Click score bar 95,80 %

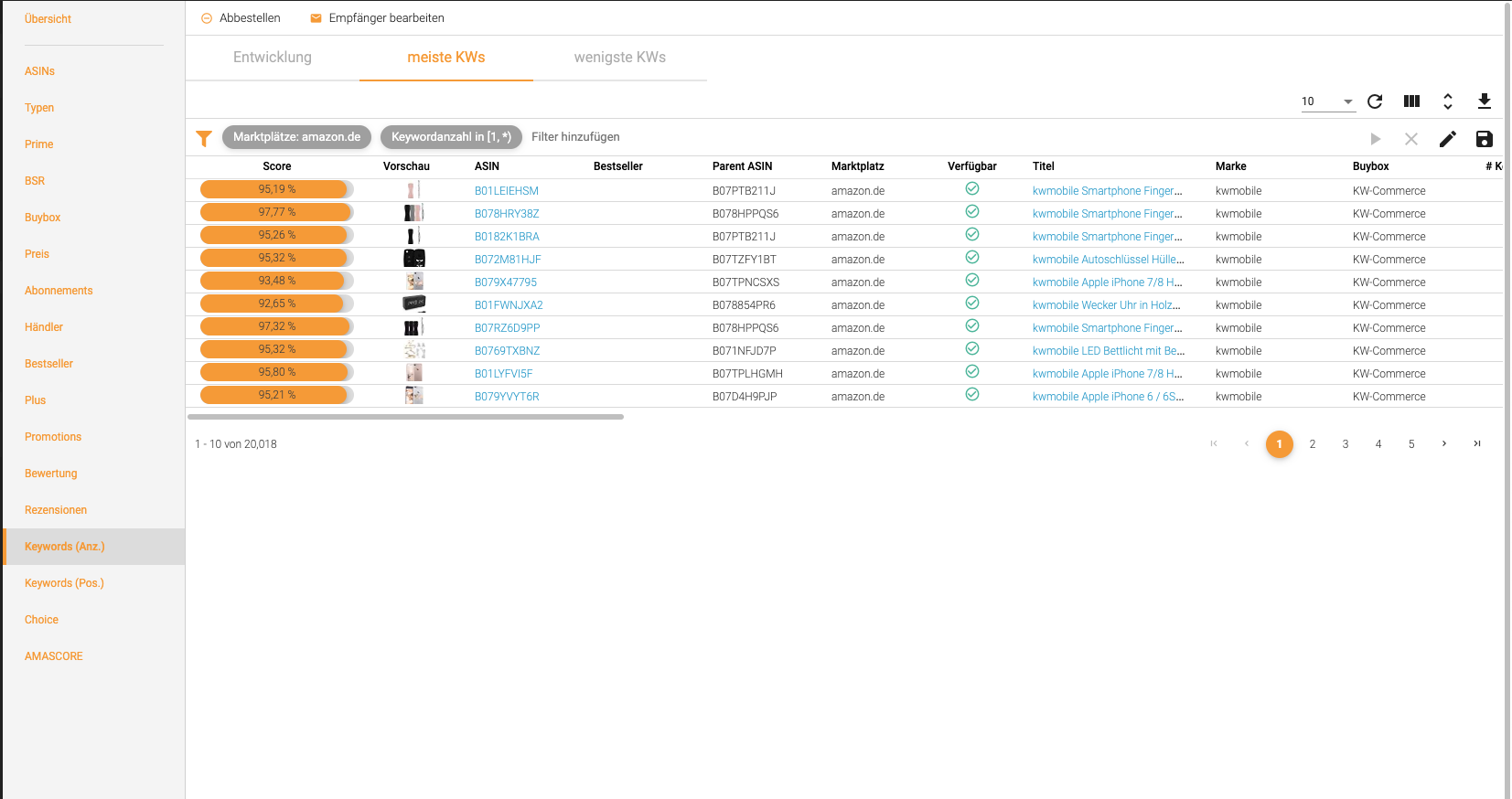[x=277, y=372]
